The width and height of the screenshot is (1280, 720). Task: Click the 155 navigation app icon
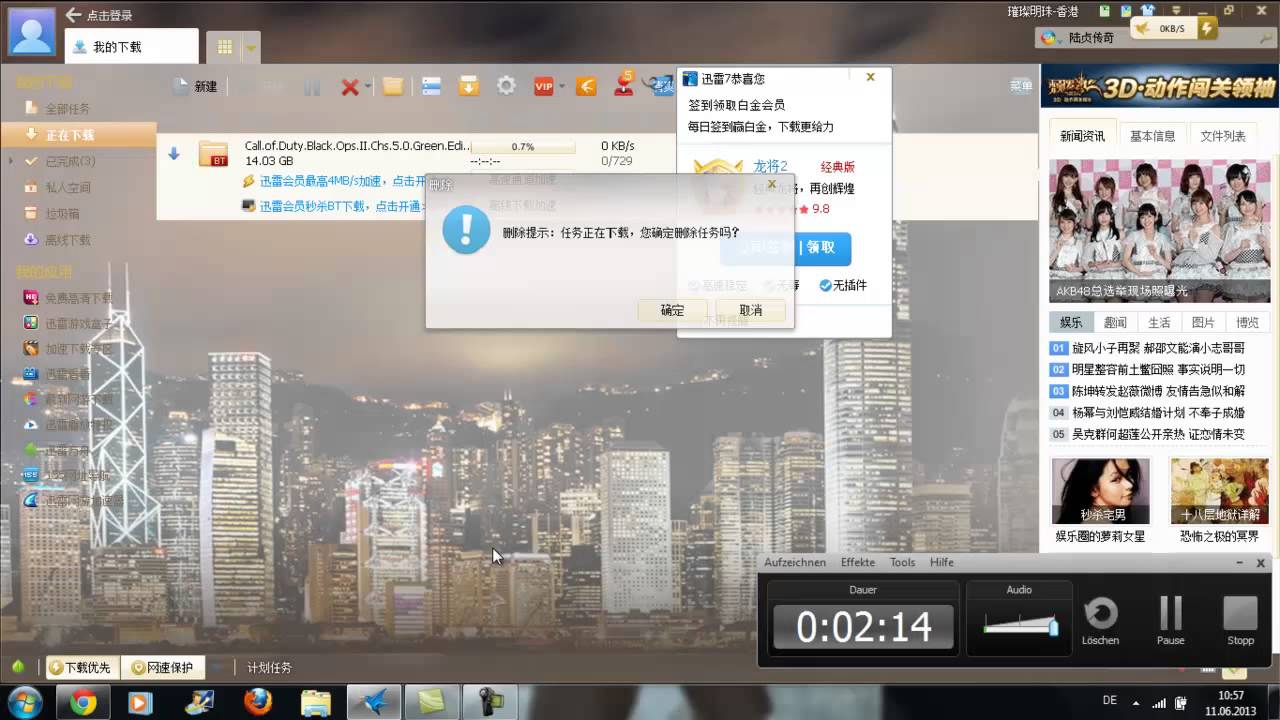pyautogui.click(x=31, y=475)
